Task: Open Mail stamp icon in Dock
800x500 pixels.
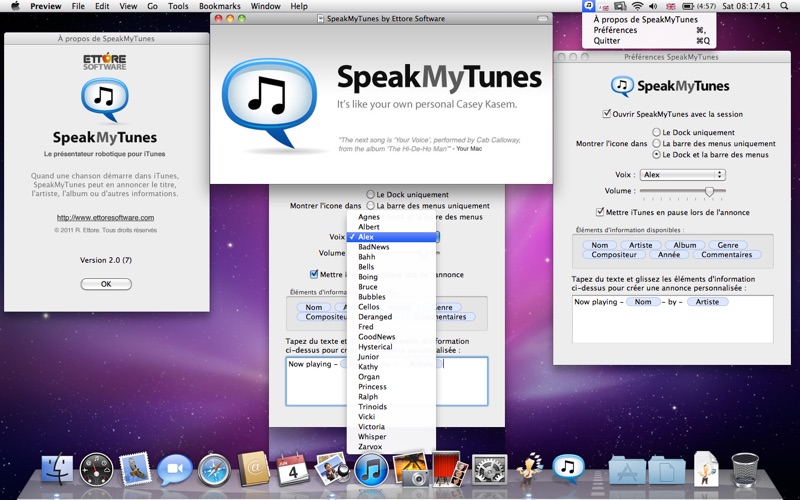Action: point(135,468)
